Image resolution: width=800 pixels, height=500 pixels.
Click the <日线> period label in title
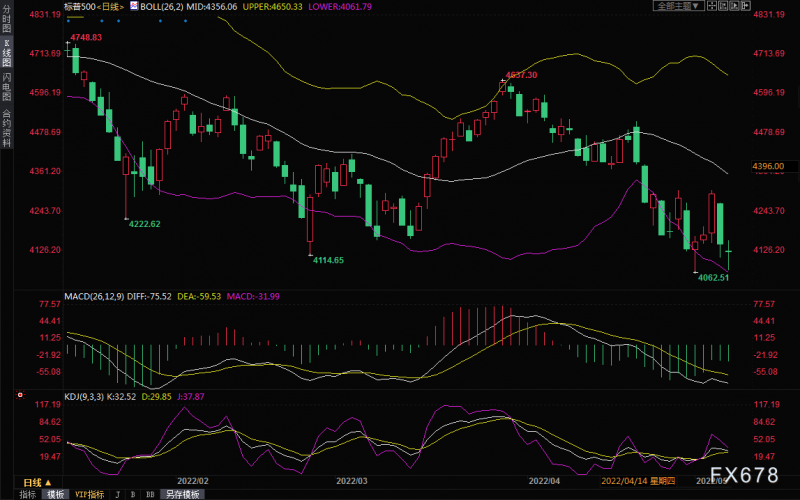pyautogui.click(x=110, y=7)
